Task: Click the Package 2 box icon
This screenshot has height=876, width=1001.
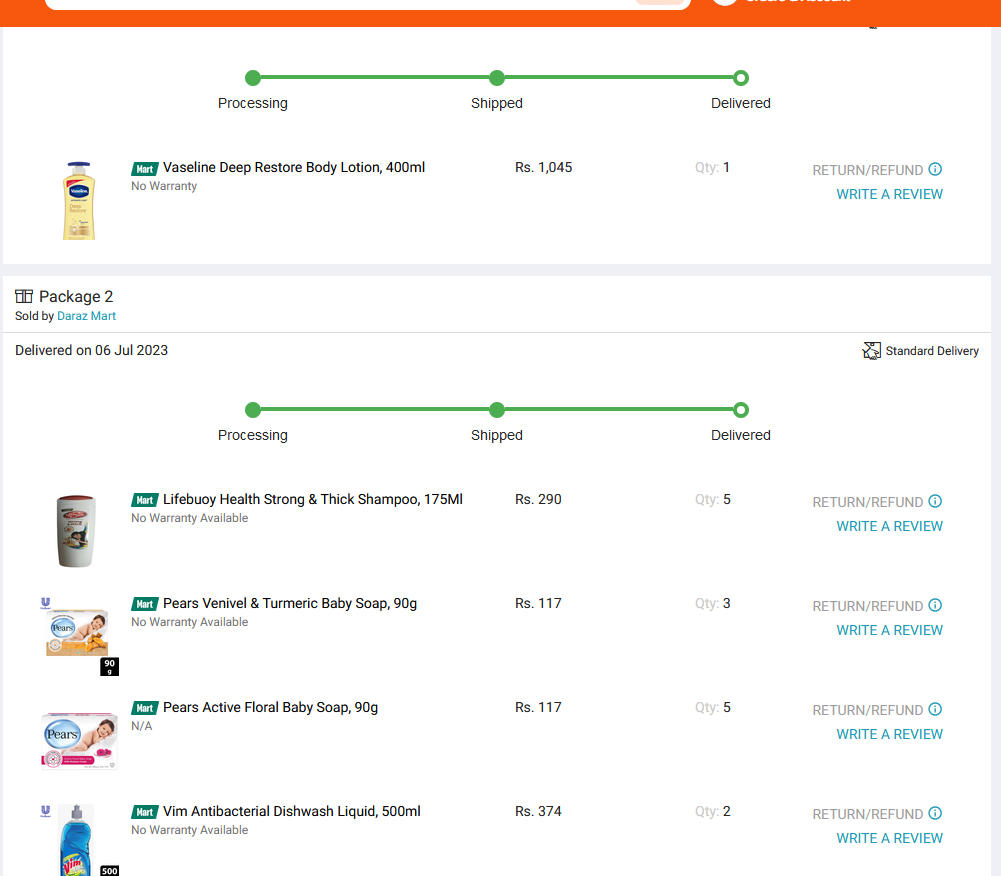Action: click(x=24, y=296)
